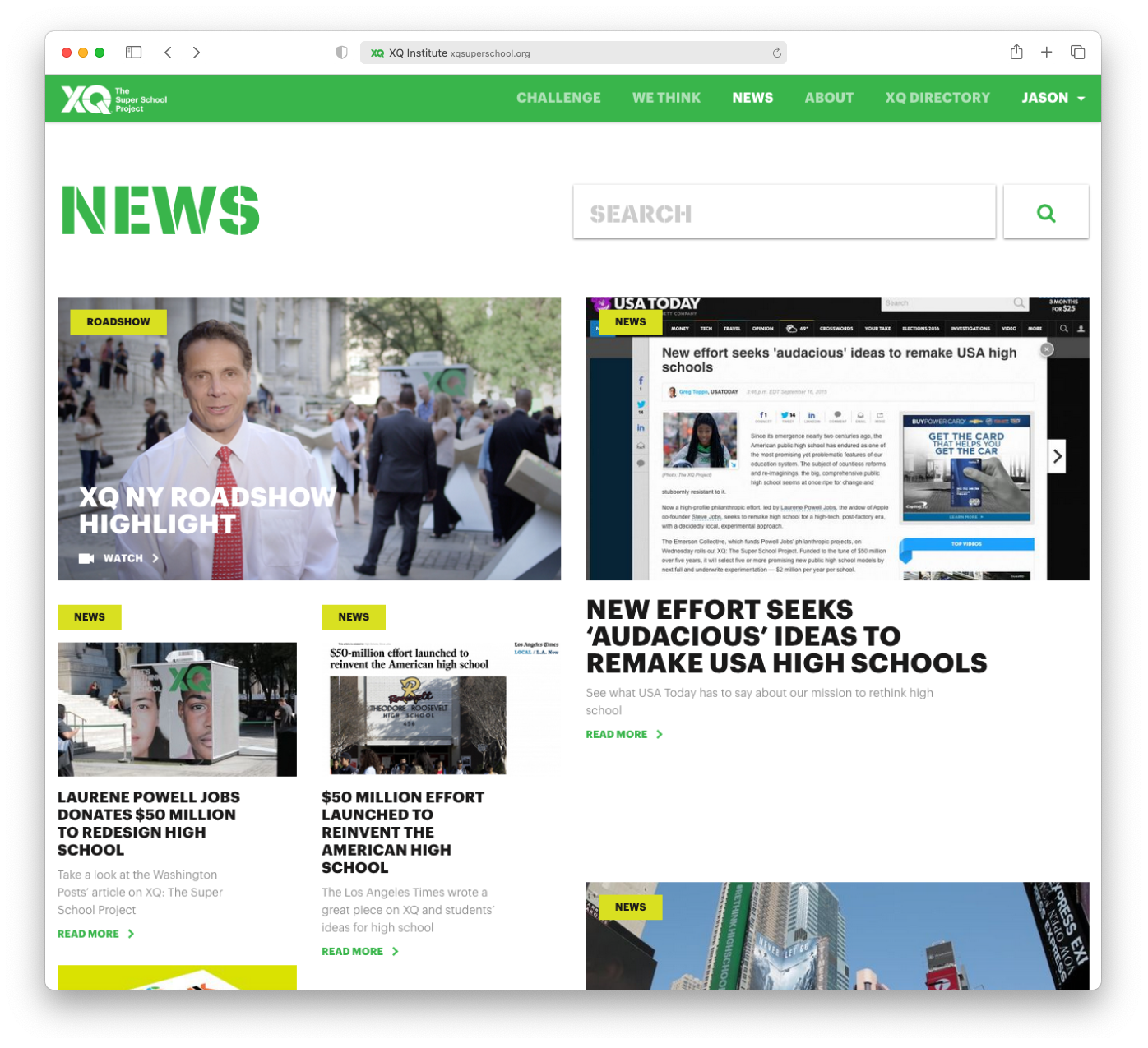
Task: Click the XQ Super School Project logo
Action: [x=114, y=99]
